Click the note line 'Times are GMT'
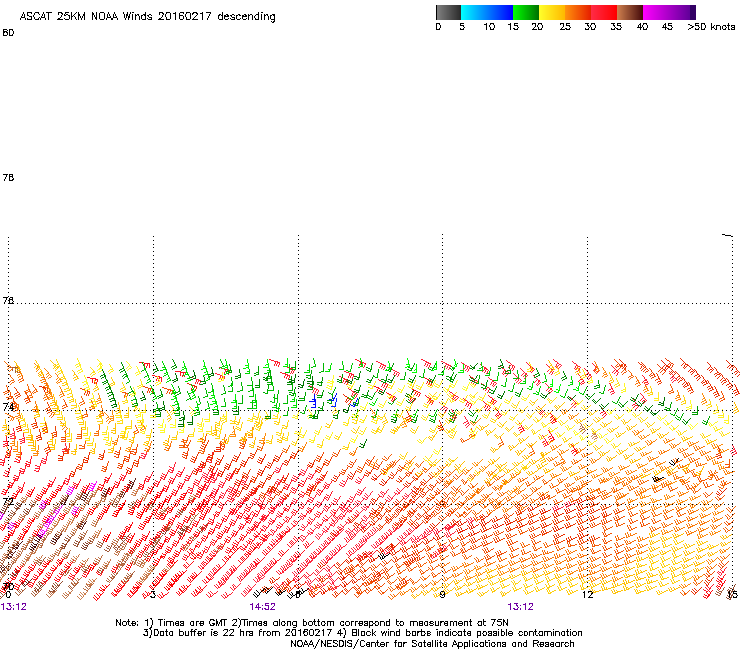The height and width of the screenshot is (650, 740). (312, 623)
